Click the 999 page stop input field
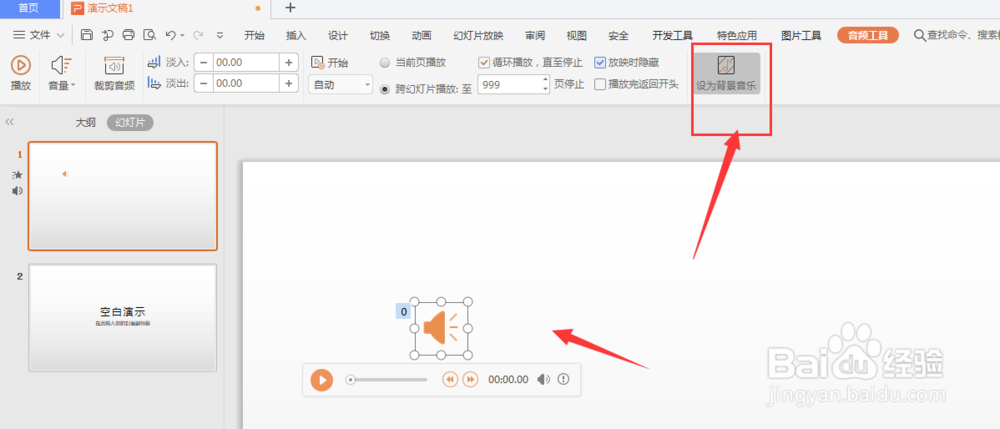Viewport: 1000px width, 429px height. pos(510,84)
